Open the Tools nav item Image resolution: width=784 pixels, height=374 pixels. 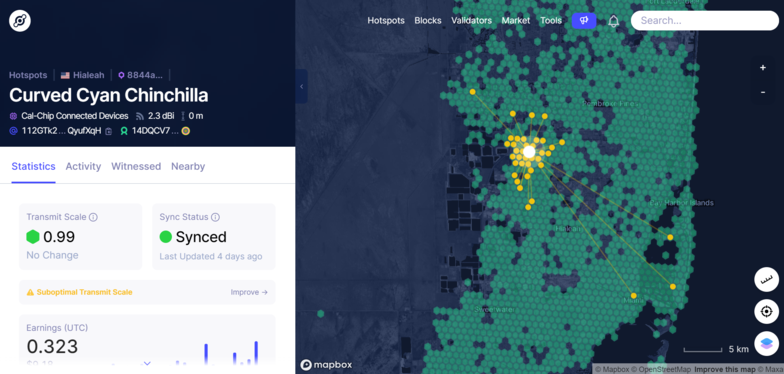tap(551, 20)
